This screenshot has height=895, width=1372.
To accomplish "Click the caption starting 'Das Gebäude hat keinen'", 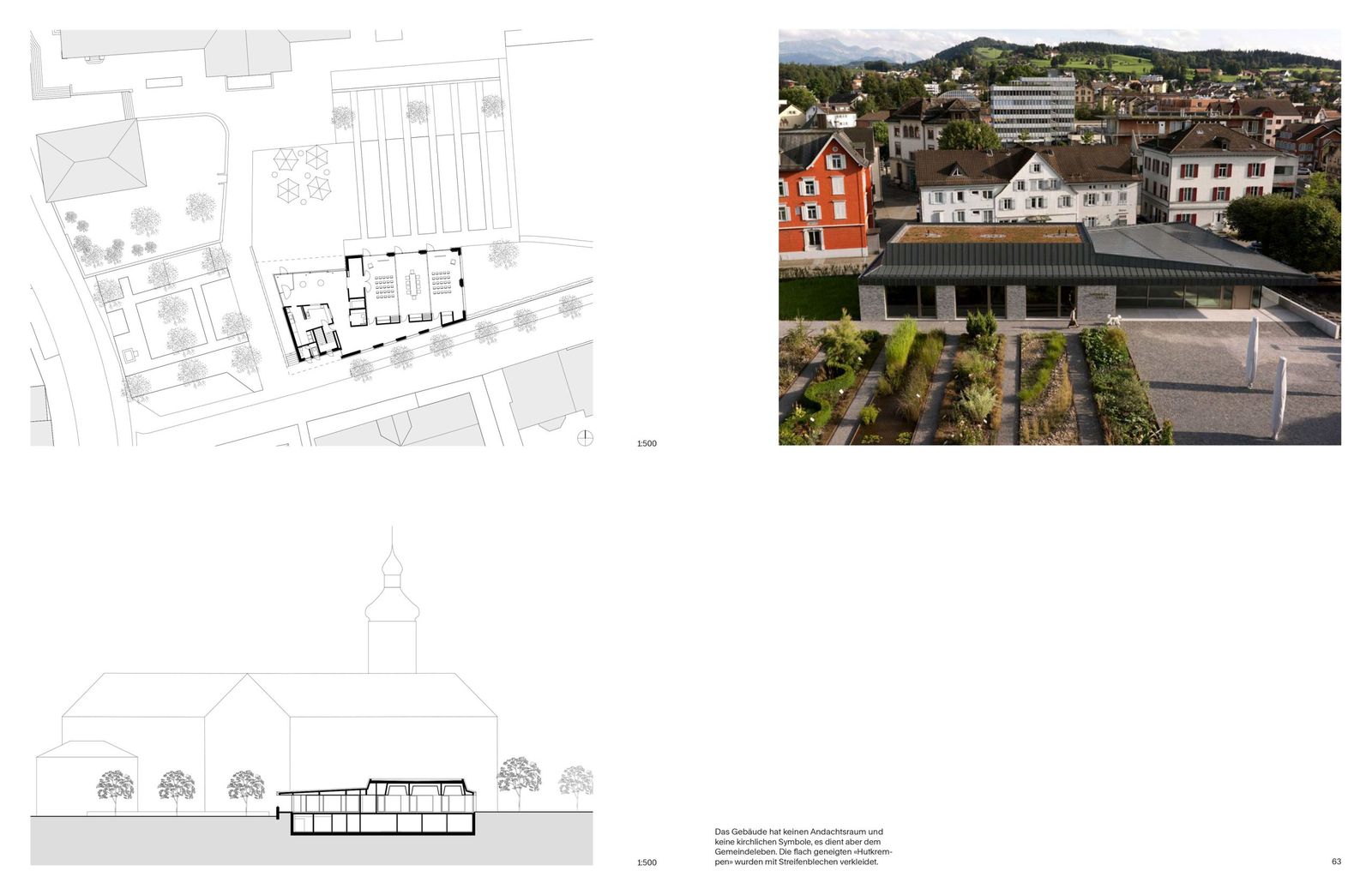I will coord(803,847).
